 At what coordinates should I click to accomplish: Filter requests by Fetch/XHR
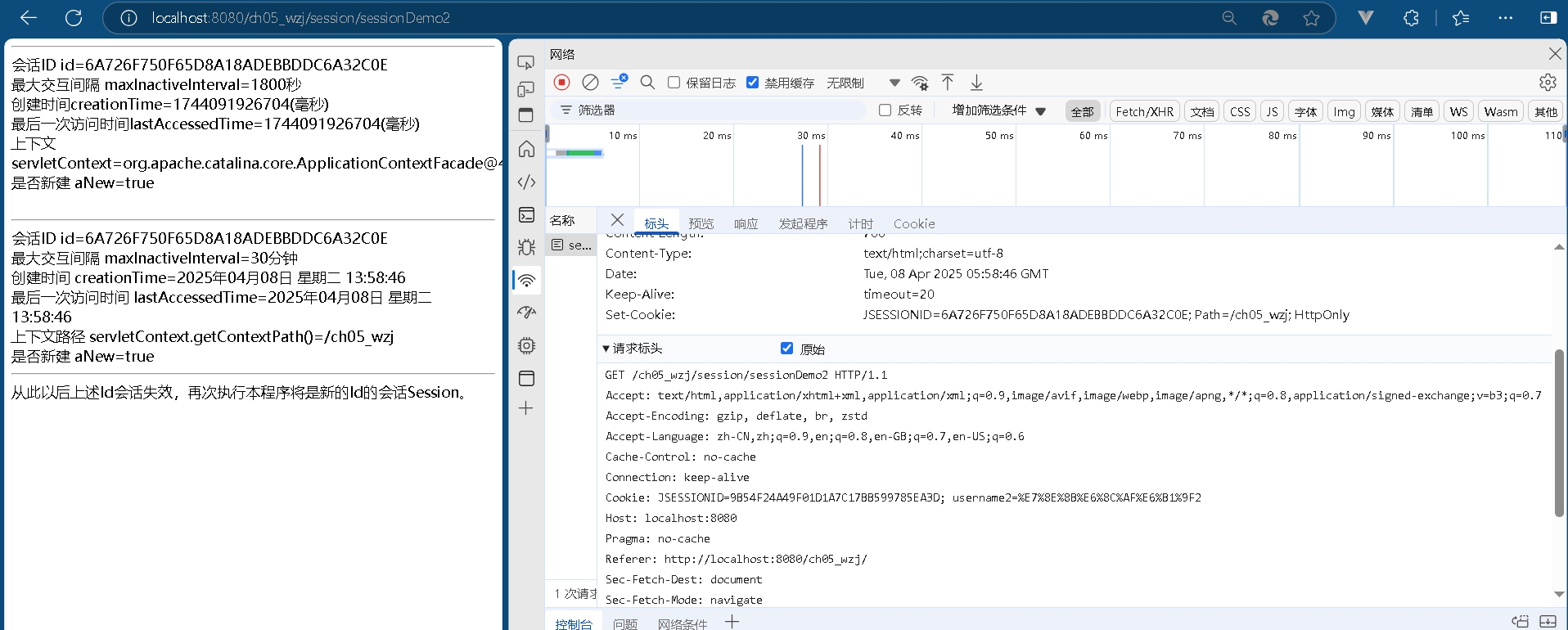click(x=1144, y=111)
